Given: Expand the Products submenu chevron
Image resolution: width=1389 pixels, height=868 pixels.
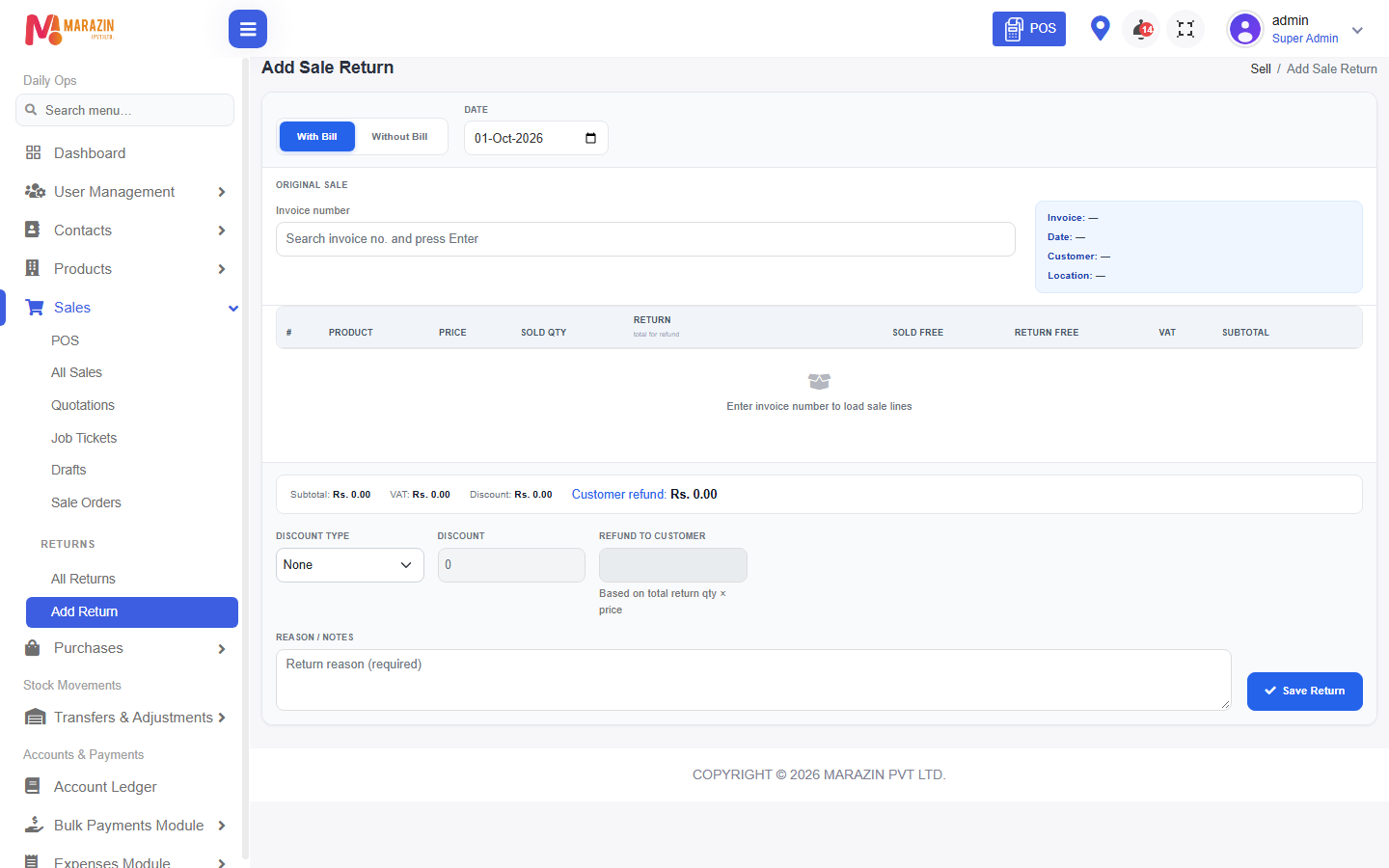Looking at the screenshot, I should click(222, 269).
